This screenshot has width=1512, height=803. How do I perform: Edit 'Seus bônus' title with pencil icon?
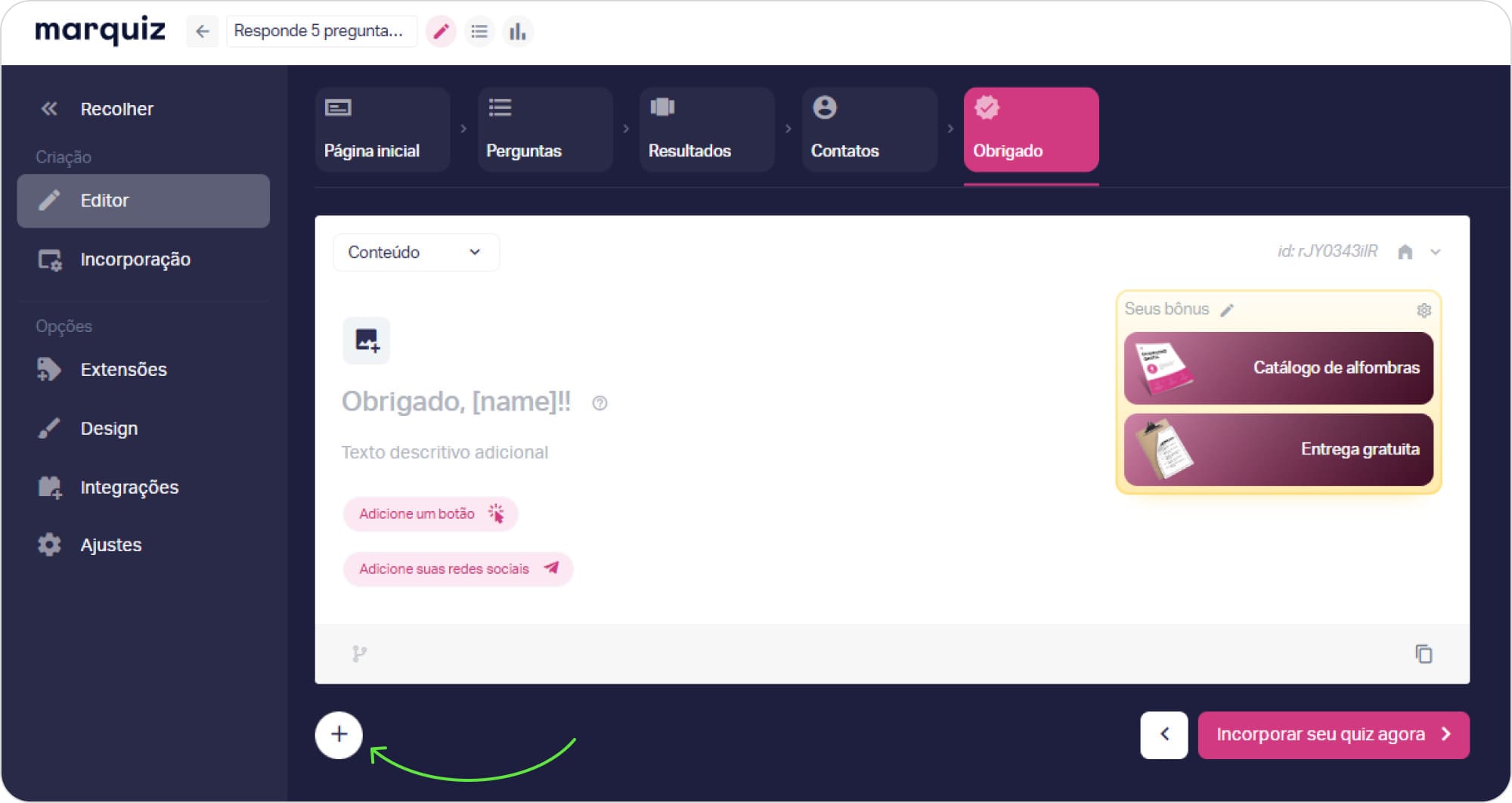point(1227,310)
